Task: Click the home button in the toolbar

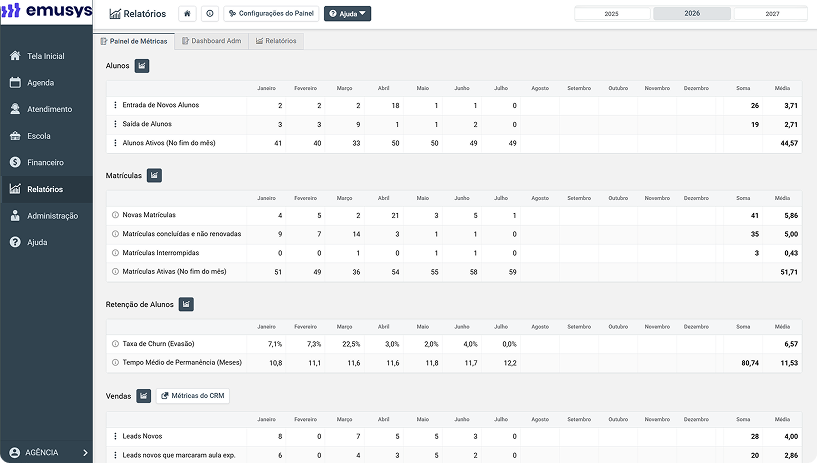Action: pyautogui.click(x=187, y=14)
